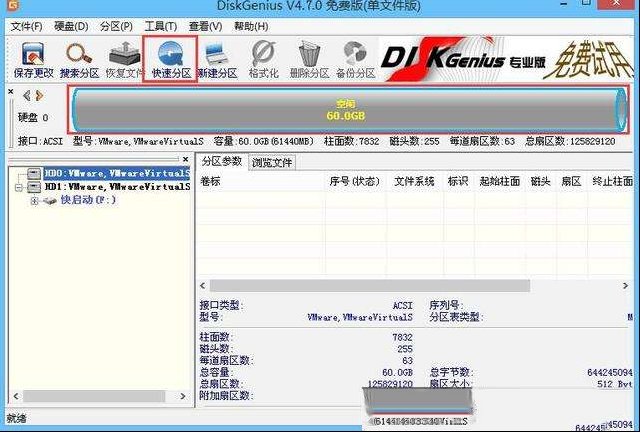The image size is (640, 432).
Task: Click the 柱面数 7832 value in details
Action: pyautogui.click(x=402, y=338)
